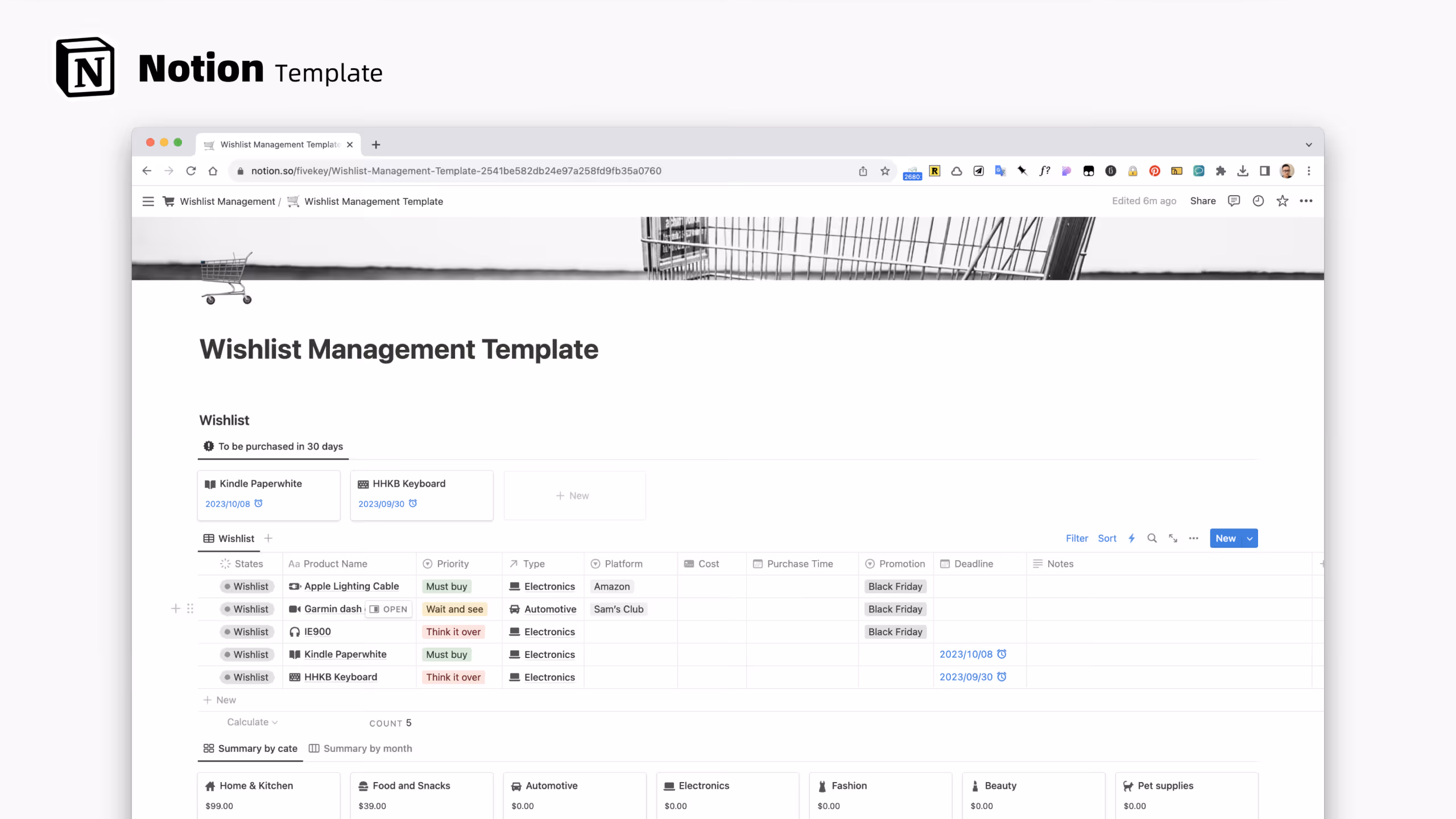Toggle the browser side panel icon
The height and width of the screenshot is (819, 1456).
1264,171
